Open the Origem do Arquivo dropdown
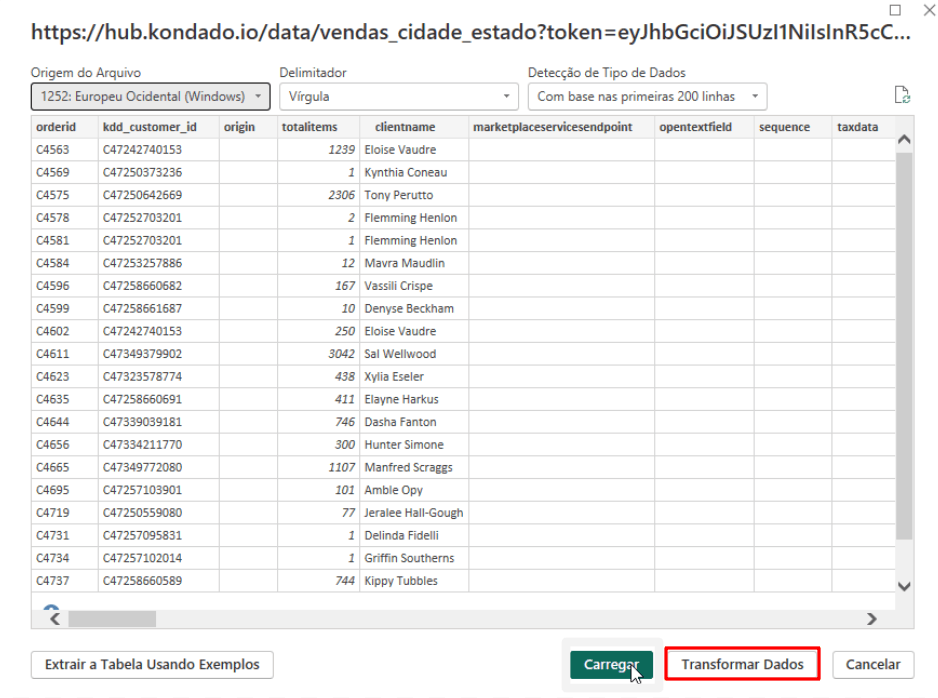The image size is (938, 698). coord(150,97)
